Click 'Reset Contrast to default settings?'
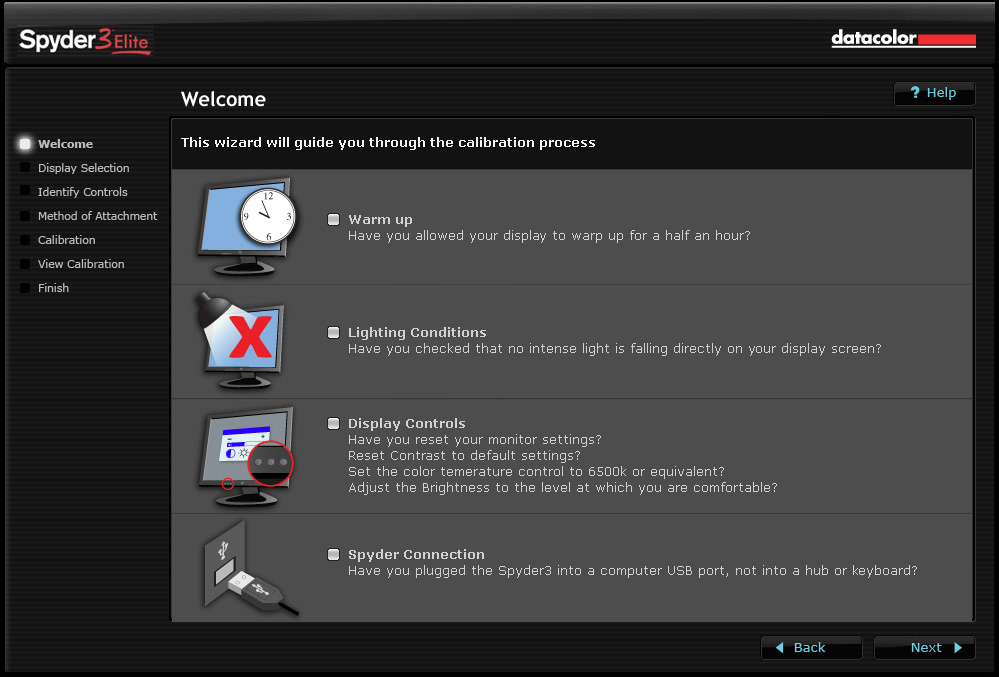The image size is (999, 677). (x=464, y=456)
